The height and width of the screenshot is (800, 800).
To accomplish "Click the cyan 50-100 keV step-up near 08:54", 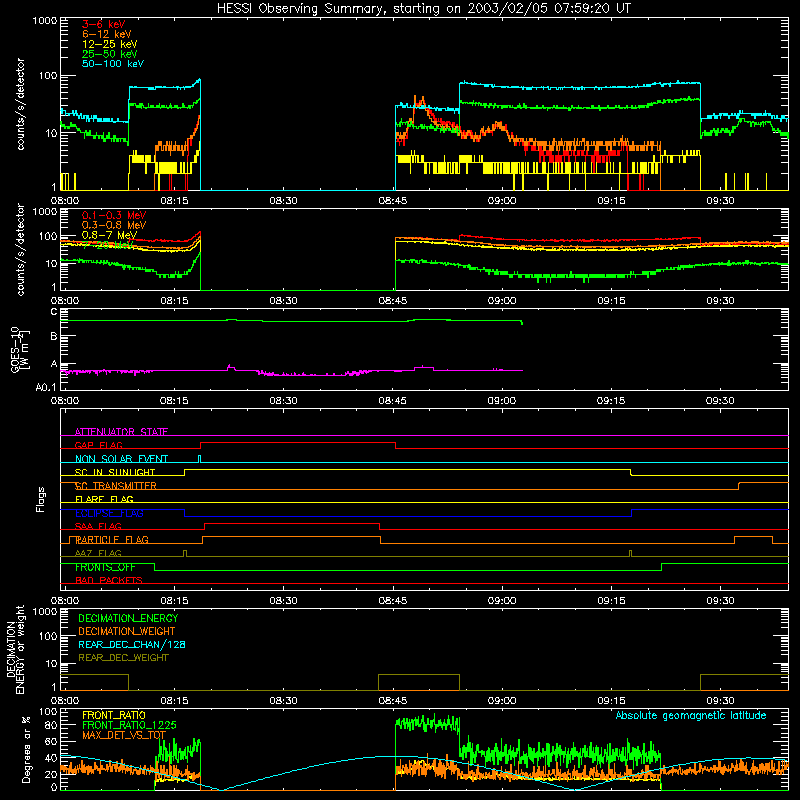I will click(x=460, y=96).
